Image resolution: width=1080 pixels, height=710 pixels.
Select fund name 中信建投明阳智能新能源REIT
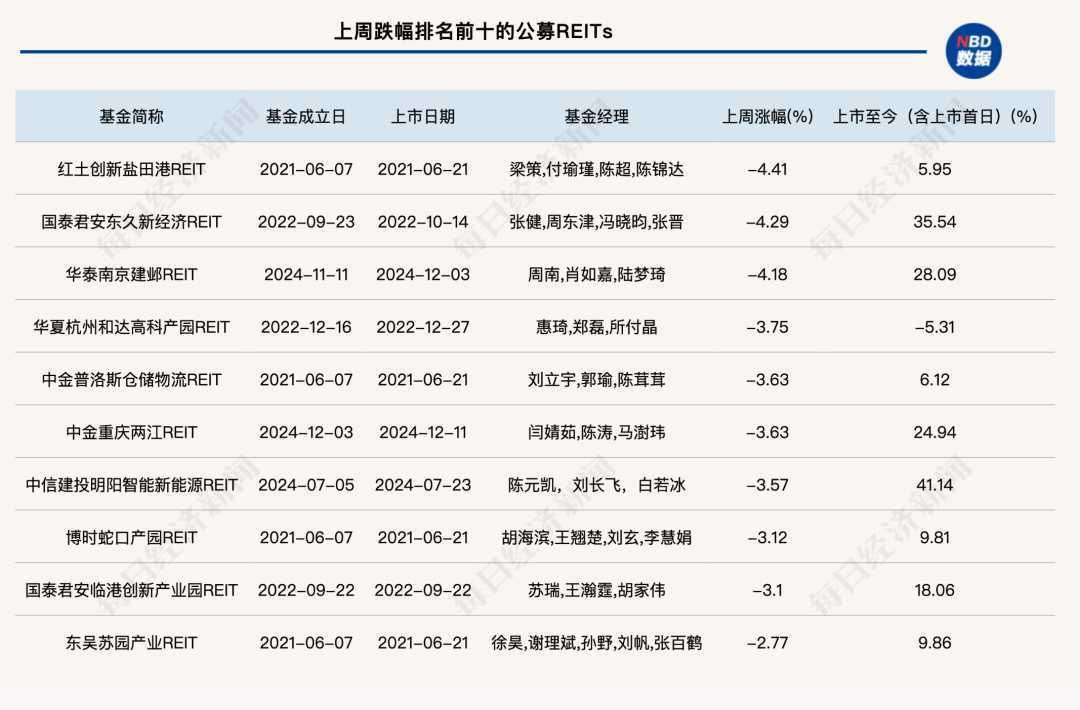131,485
